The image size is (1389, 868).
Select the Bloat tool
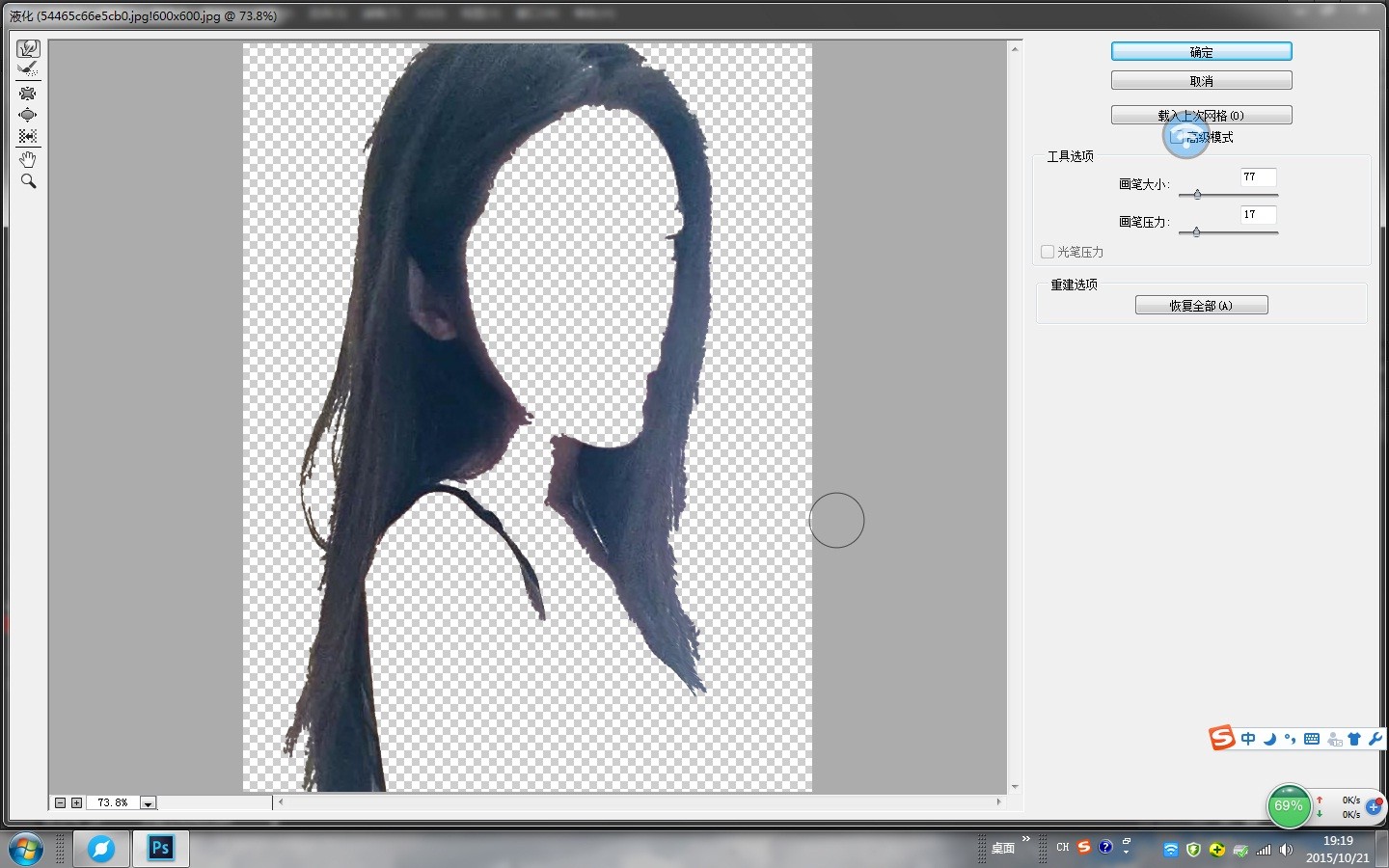(x=28, y=115)
